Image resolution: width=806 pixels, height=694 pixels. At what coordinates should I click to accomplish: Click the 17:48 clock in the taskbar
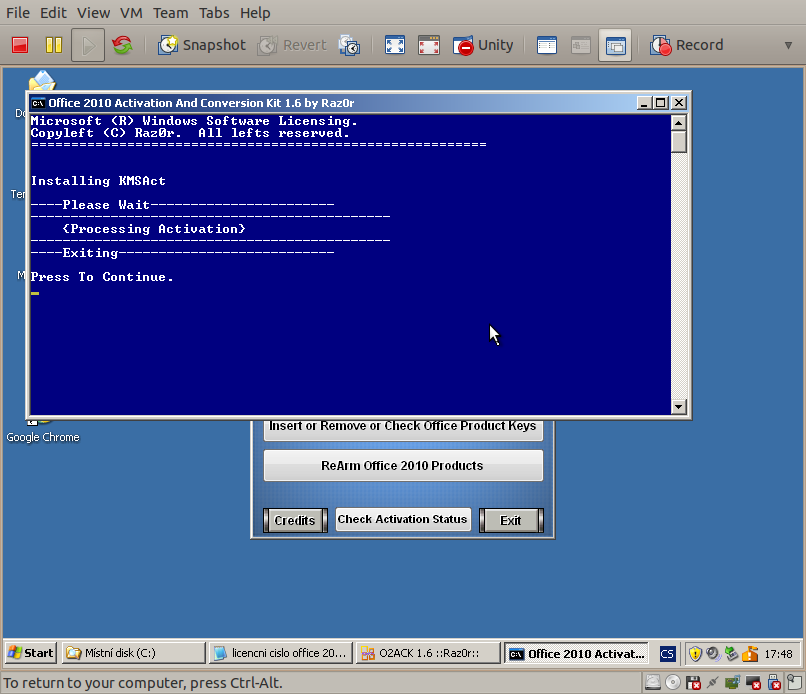click(778, 654)
